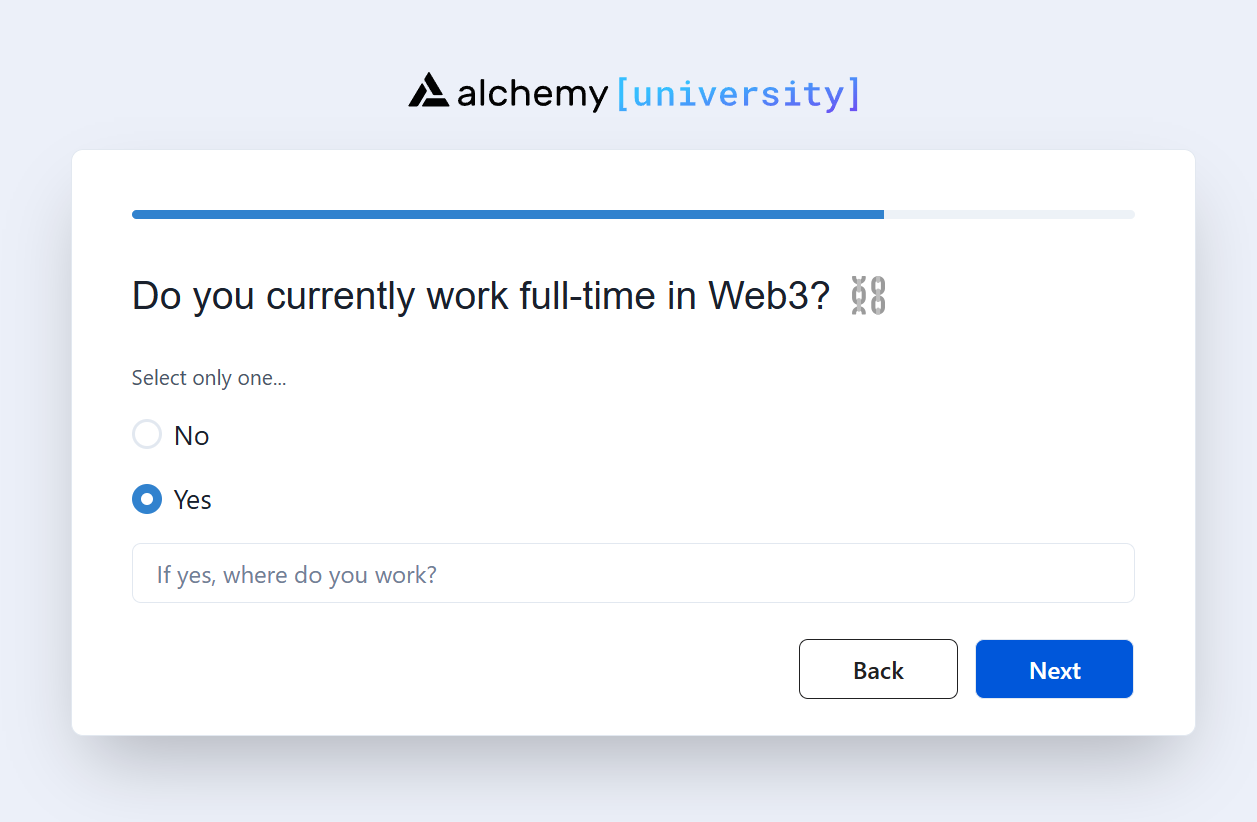
Task: Click the bottom portion of the DNA icon
Action: pyautogui.click(x=869, y=306)
